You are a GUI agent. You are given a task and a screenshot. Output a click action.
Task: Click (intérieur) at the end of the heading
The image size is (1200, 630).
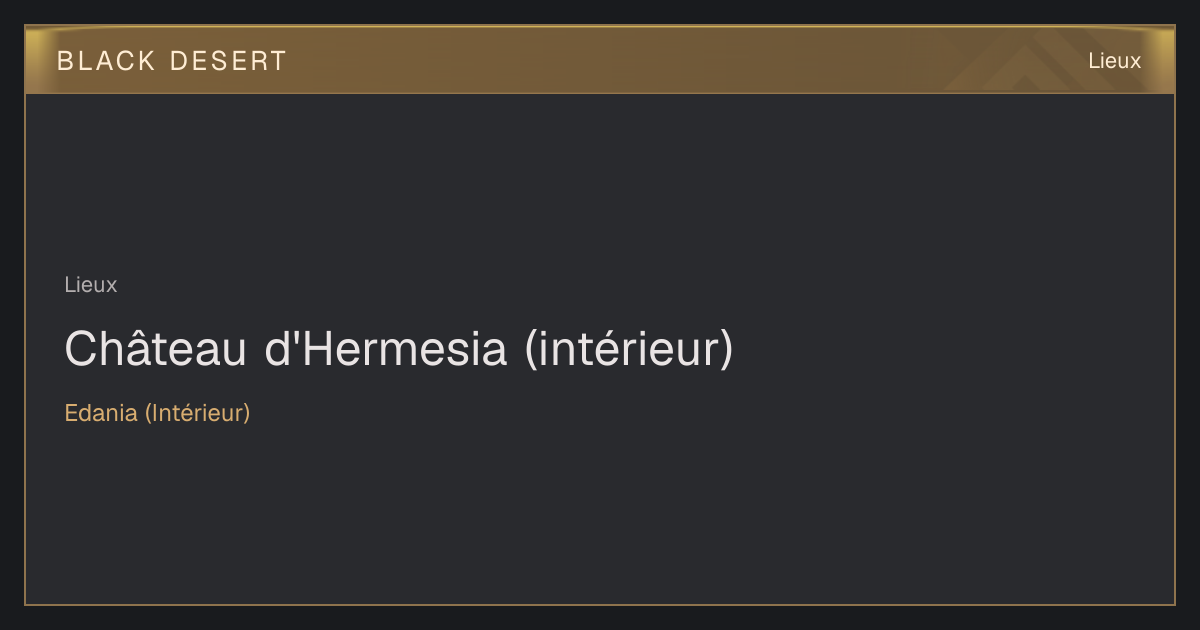point(629,348)
